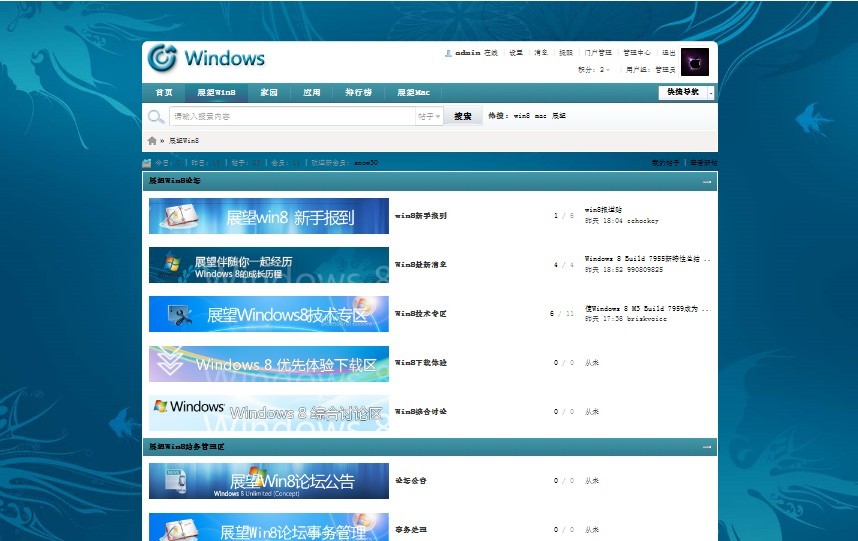Open the 展望Win8论坛事务管理 banner

pos(269,527)
